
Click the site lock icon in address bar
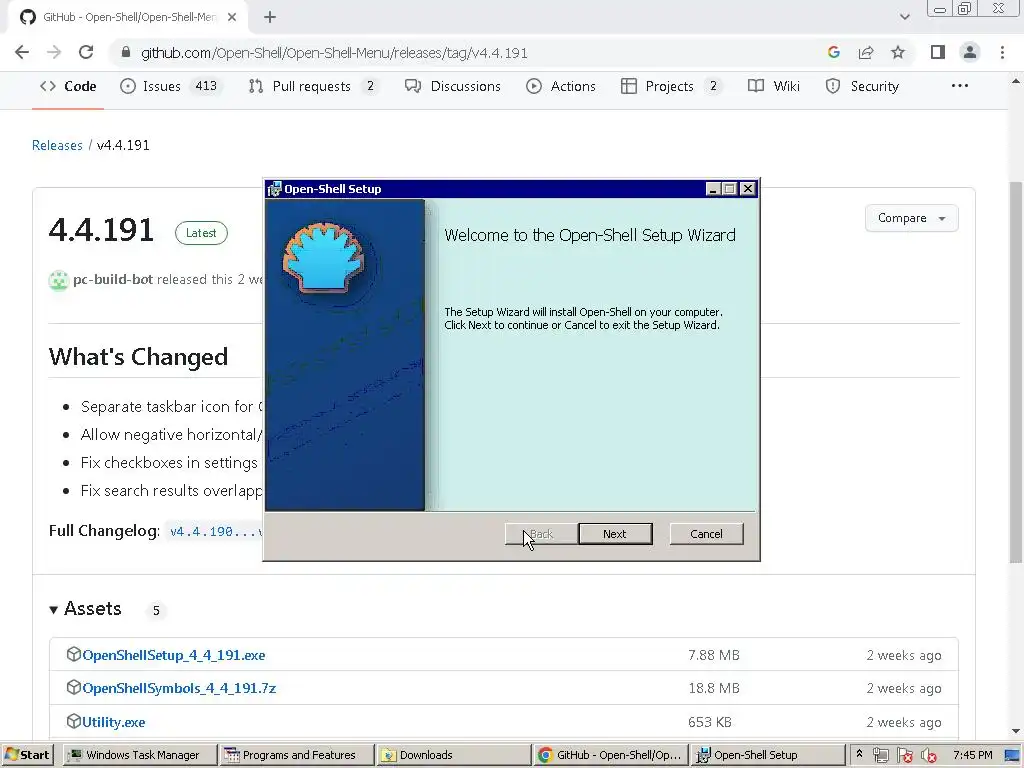point(126,52)
